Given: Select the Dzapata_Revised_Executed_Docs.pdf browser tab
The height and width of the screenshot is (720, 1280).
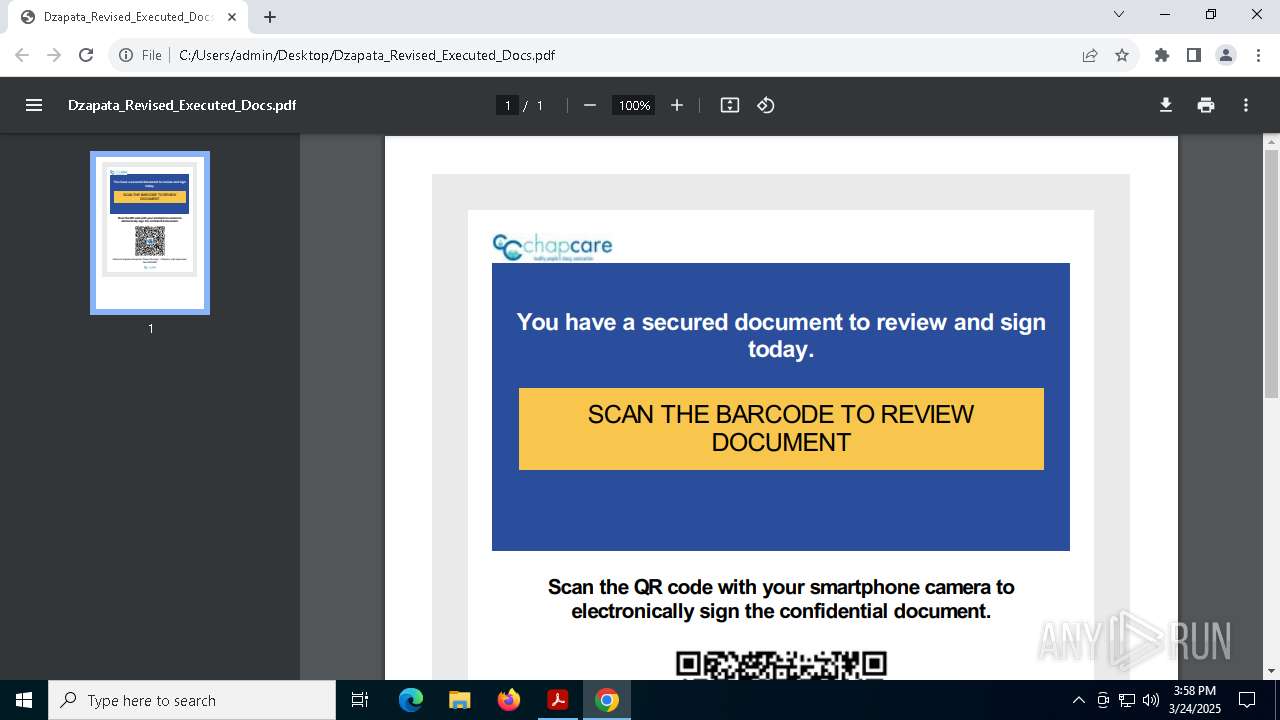Looking at the screenshot, I should tap(128, 17).
